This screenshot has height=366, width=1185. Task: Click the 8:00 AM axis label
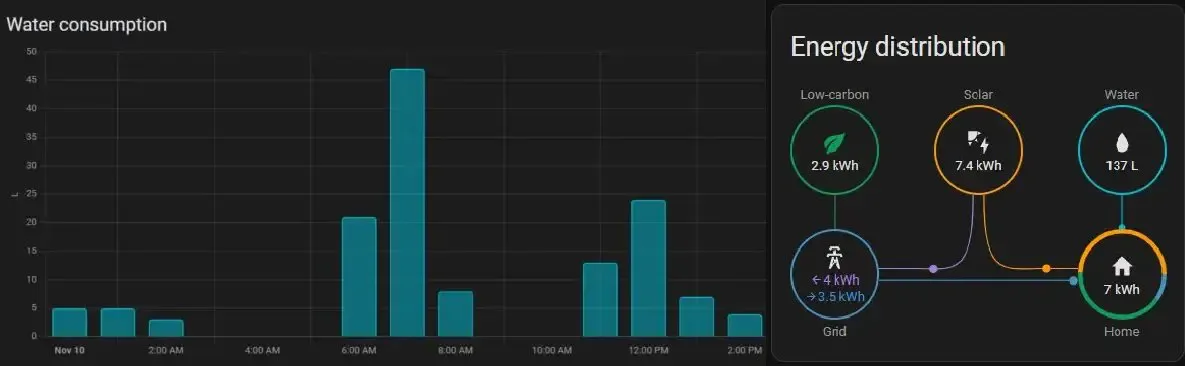point(455,350)
